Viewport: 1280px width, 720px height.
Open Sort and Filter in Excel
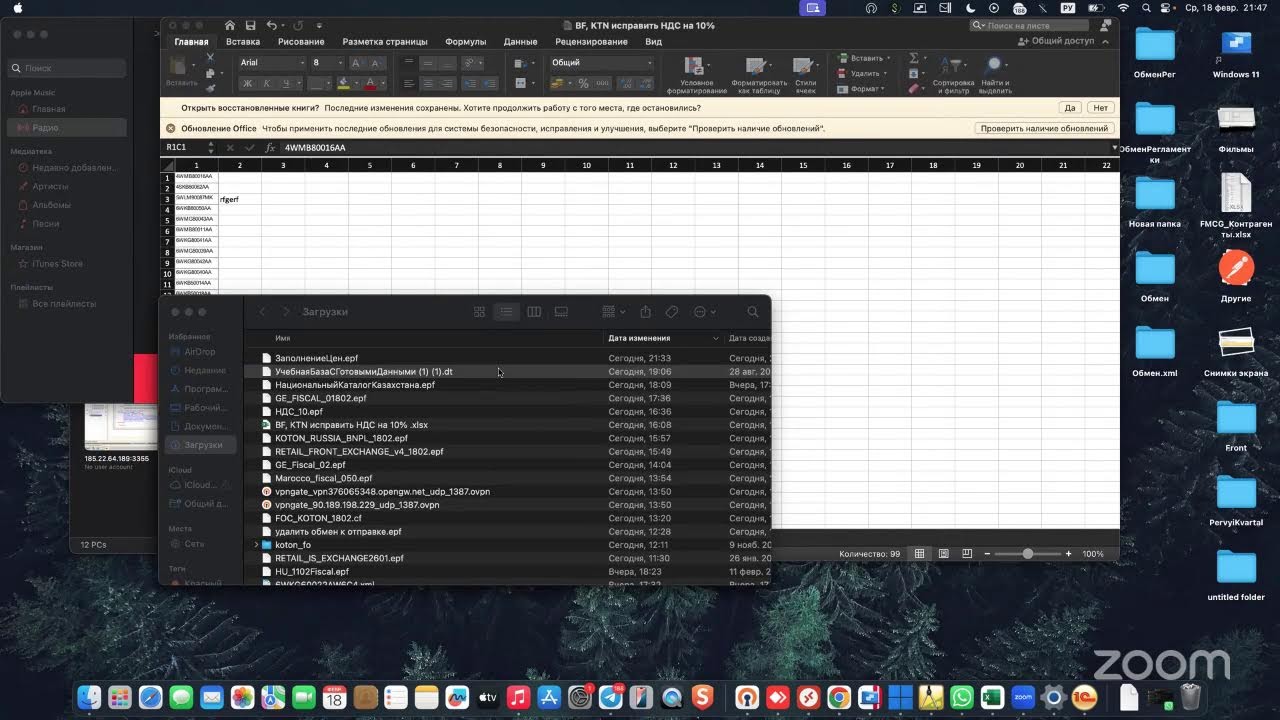[x=953, y=74]
